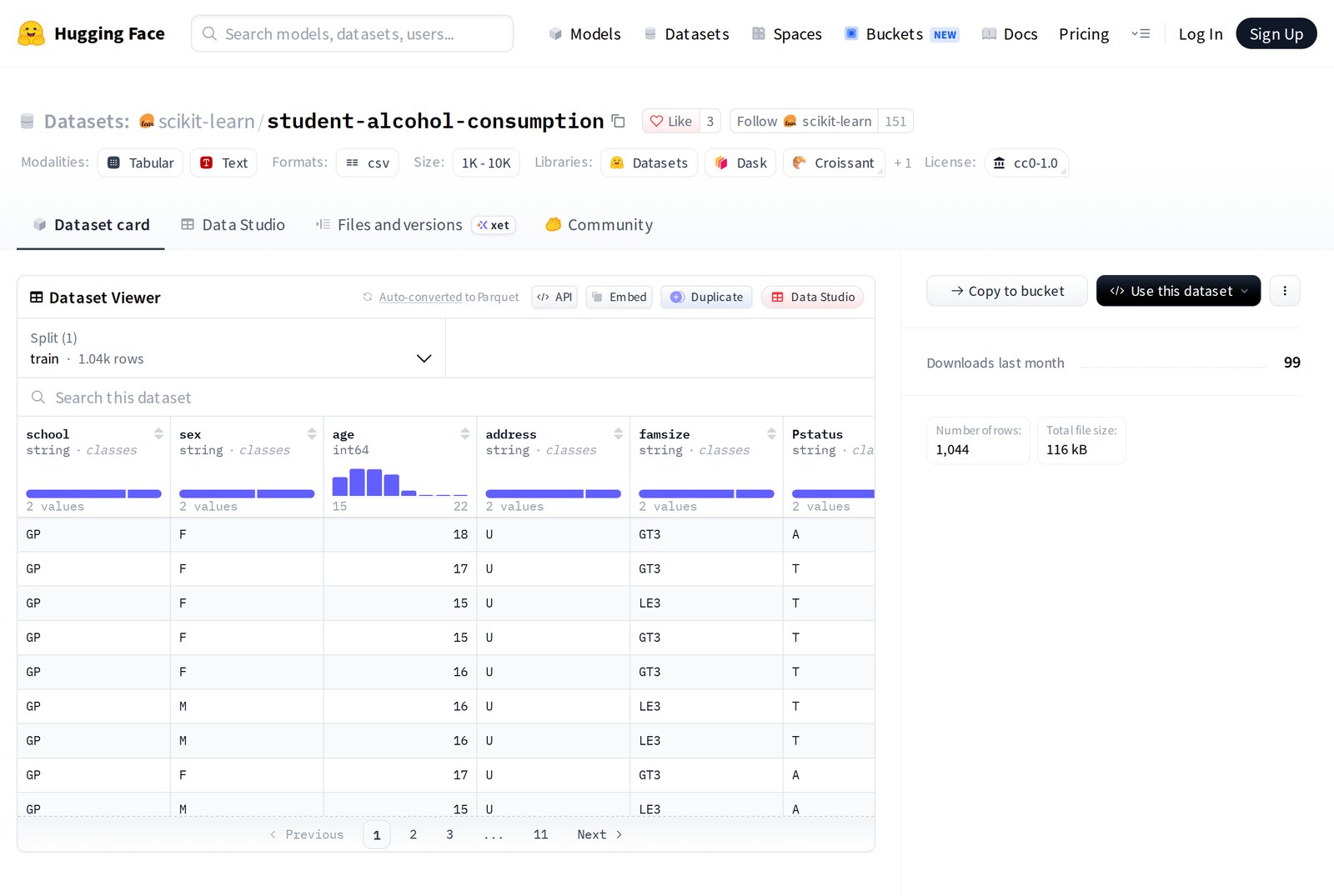This screenshot has width=1334, height=896.
Task: Copy dataset name icon next to title
Action: [618, 121]
